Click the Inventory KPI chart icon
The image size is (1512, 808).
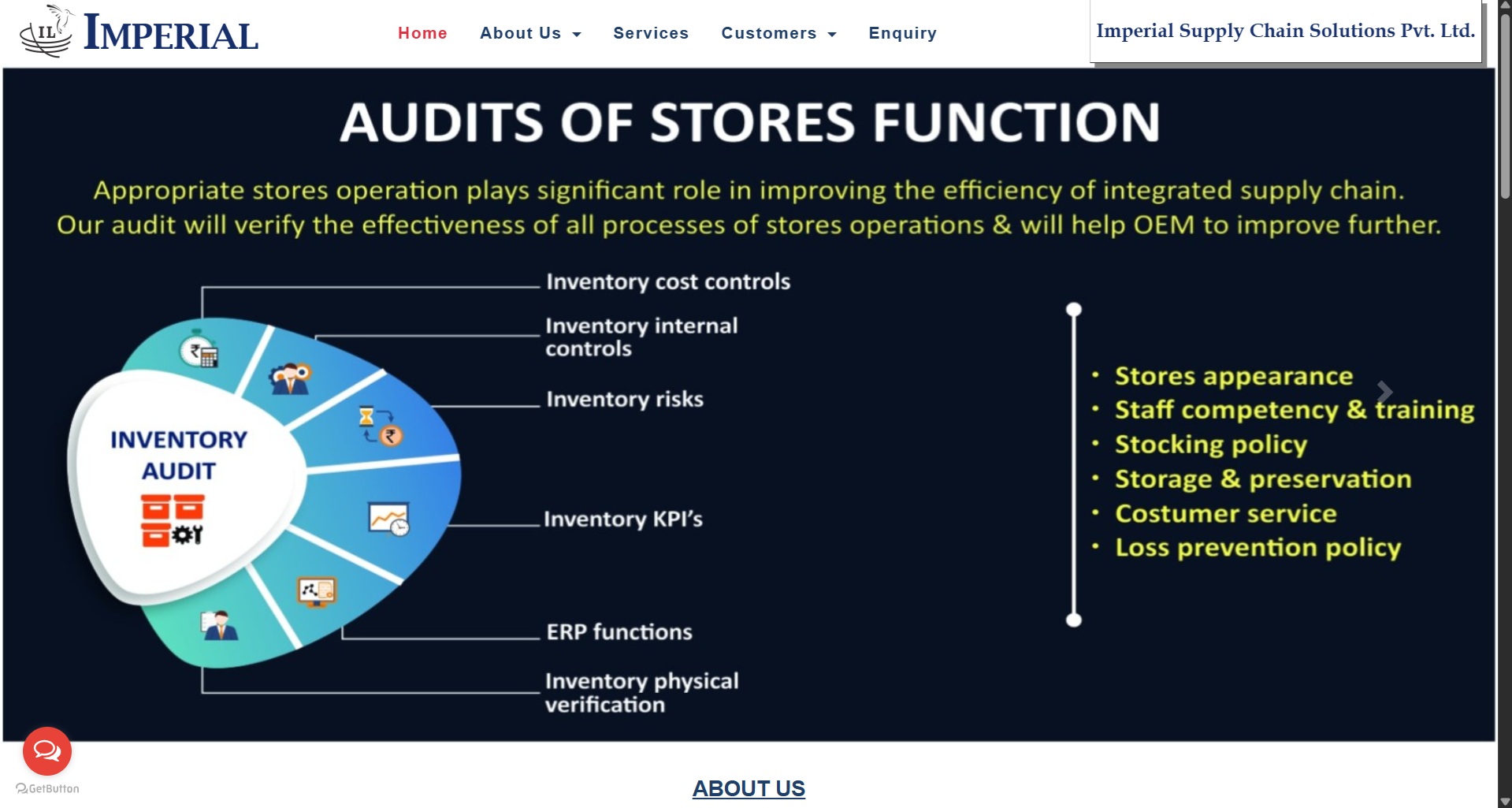click(389, 519)
